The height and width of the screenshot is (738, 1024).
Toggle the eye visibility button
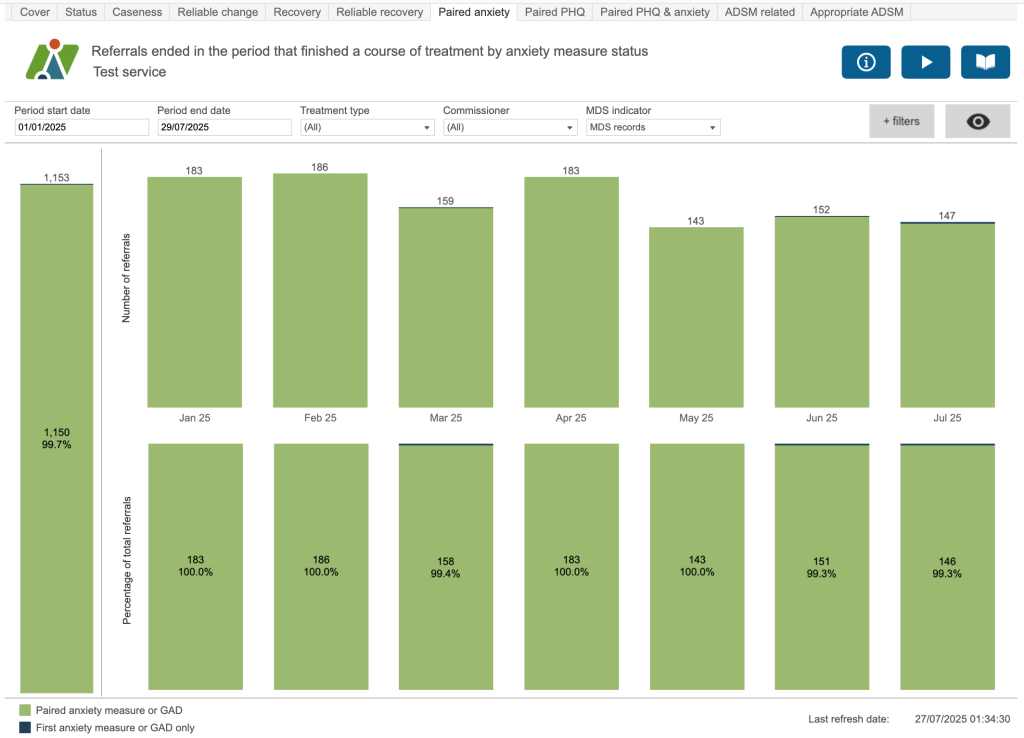[978, 121]
